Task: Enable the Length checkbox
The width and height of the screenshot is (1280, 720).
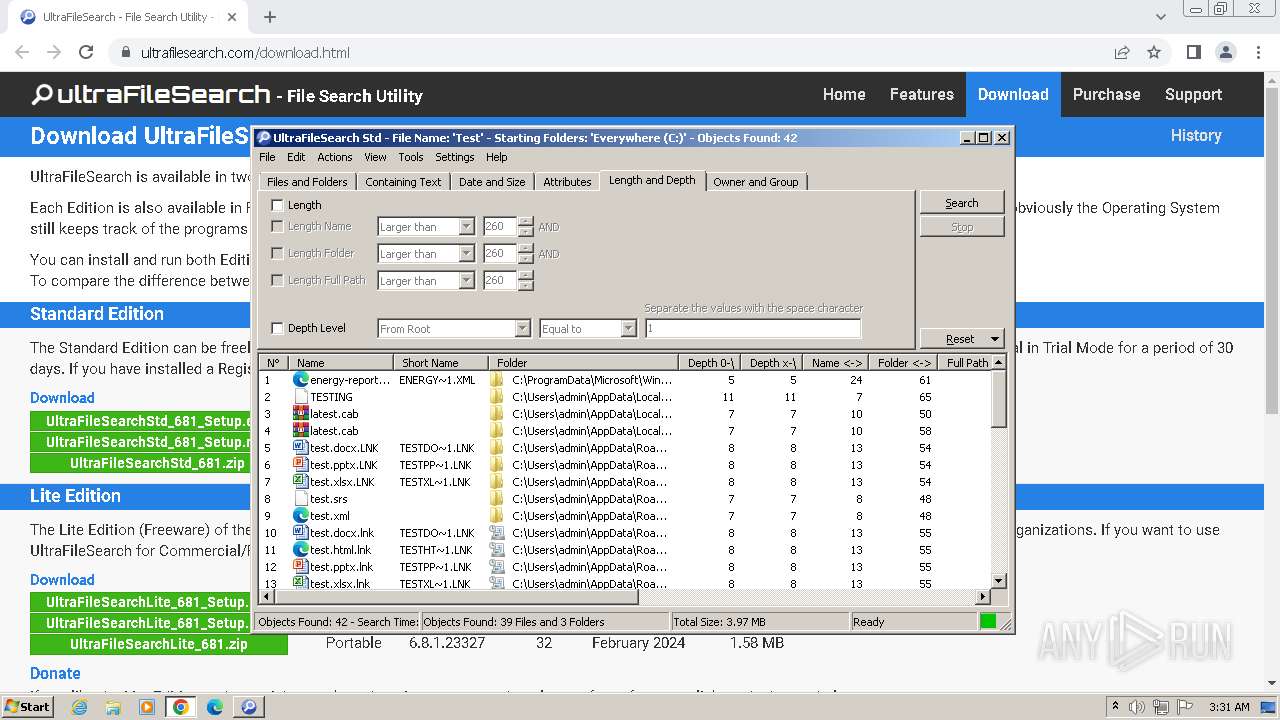Action: pyautogui.click(x=278, y=205)
